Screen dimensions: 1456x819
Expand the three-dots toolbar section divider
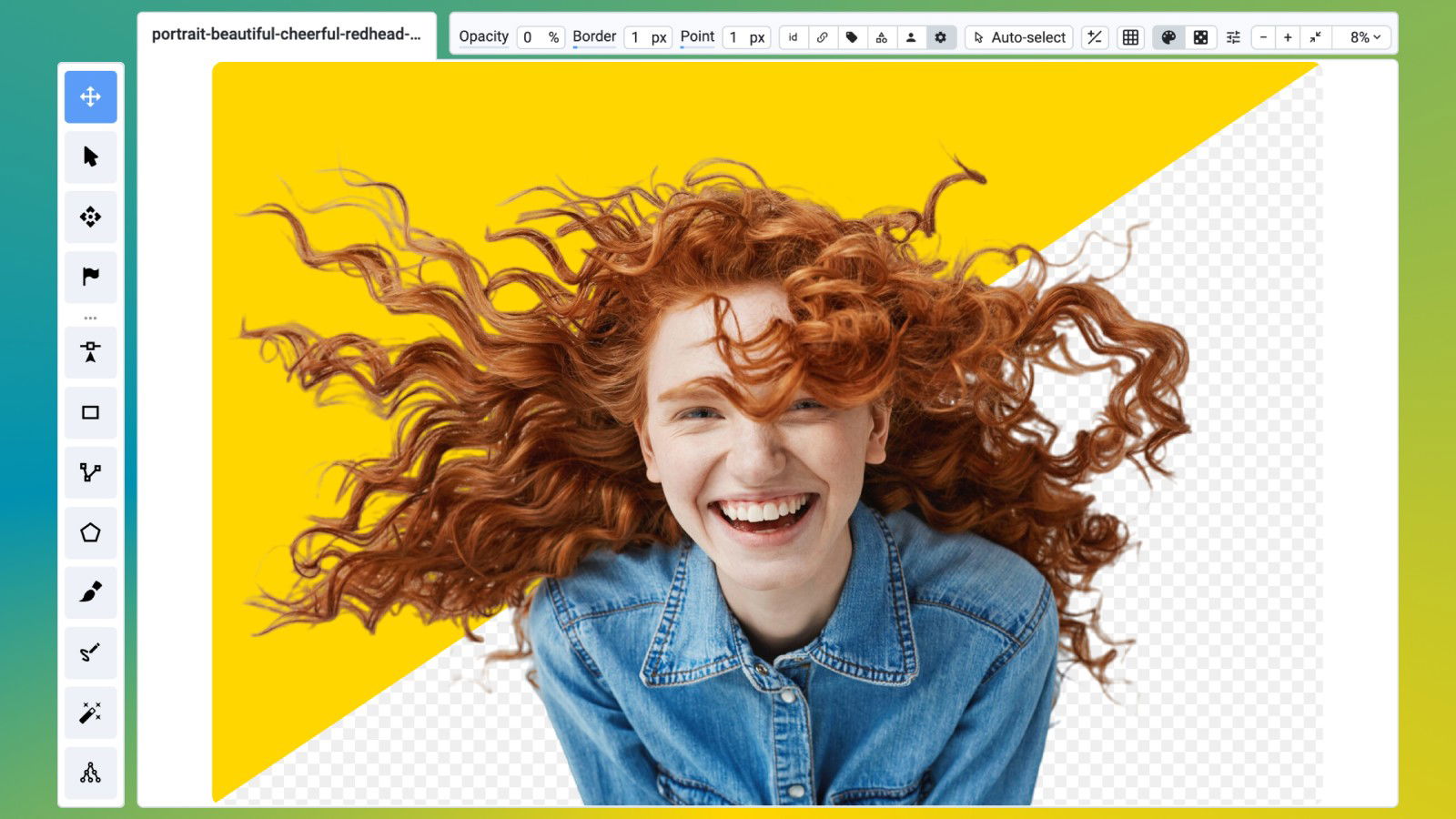(x=90, y=318)
